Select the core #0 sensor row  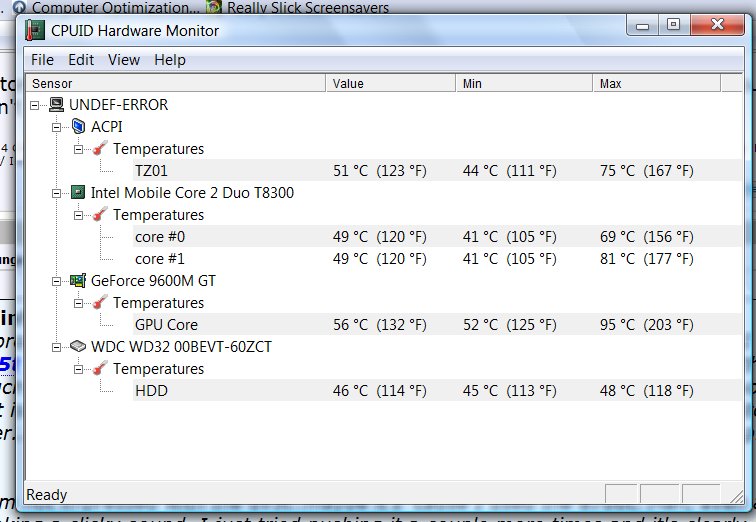click(x=437, y=237)
